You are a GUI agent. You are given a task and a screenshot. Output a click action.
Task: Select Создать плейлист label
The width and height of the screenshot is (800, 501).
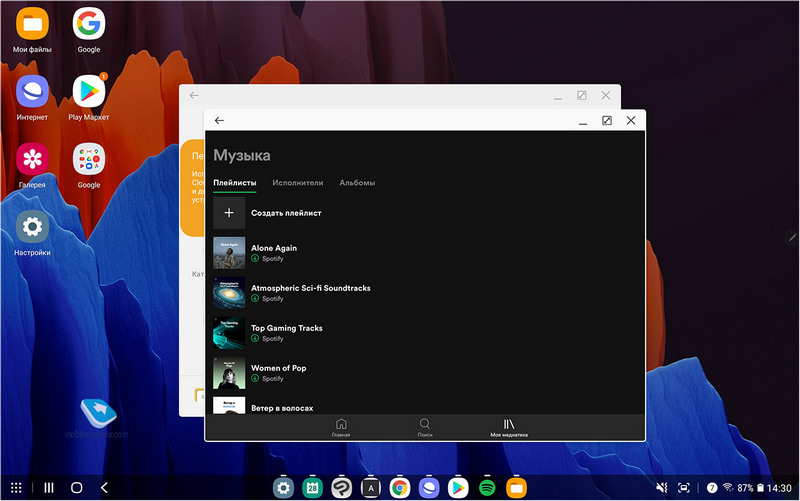point(286,213)
